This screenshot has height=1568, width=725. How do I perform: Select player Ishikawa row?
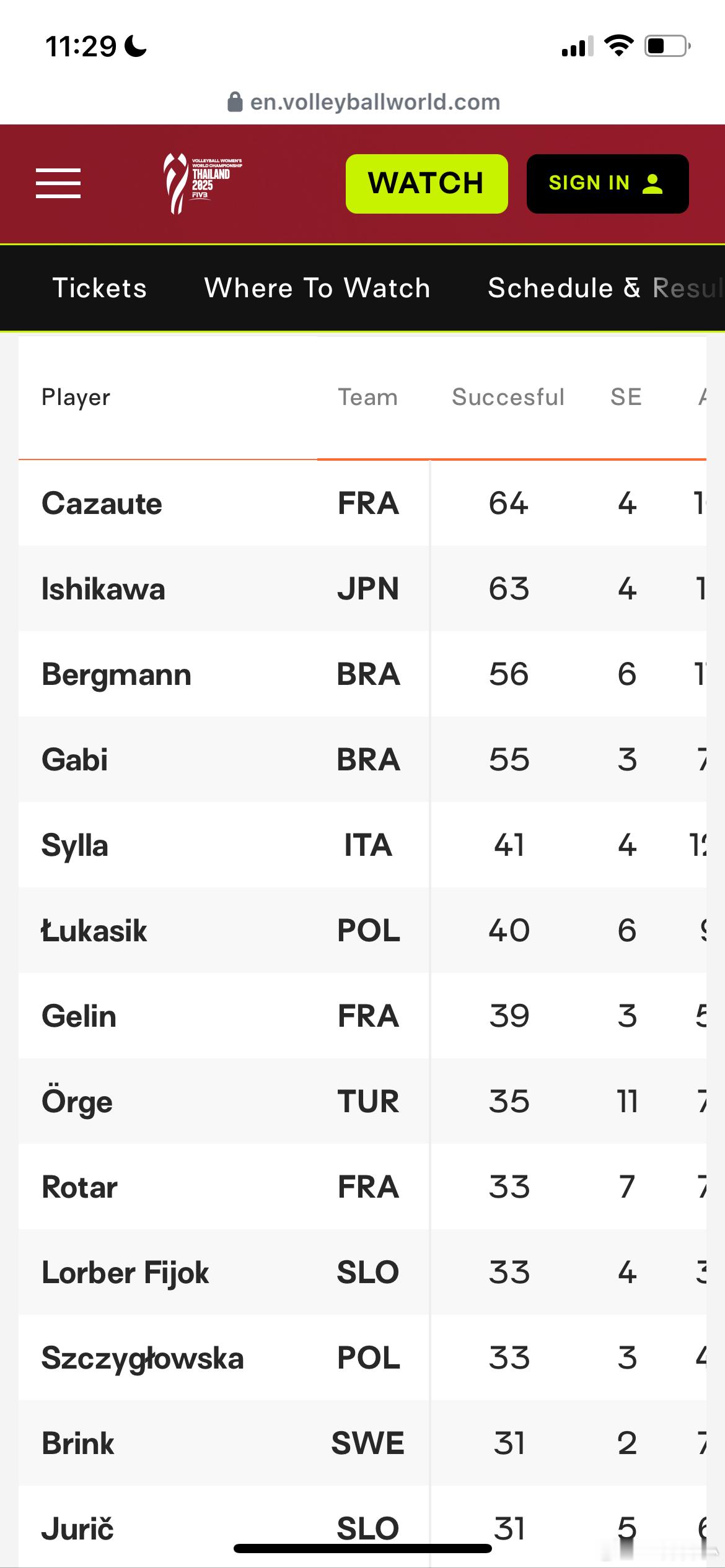coord(362,588)
